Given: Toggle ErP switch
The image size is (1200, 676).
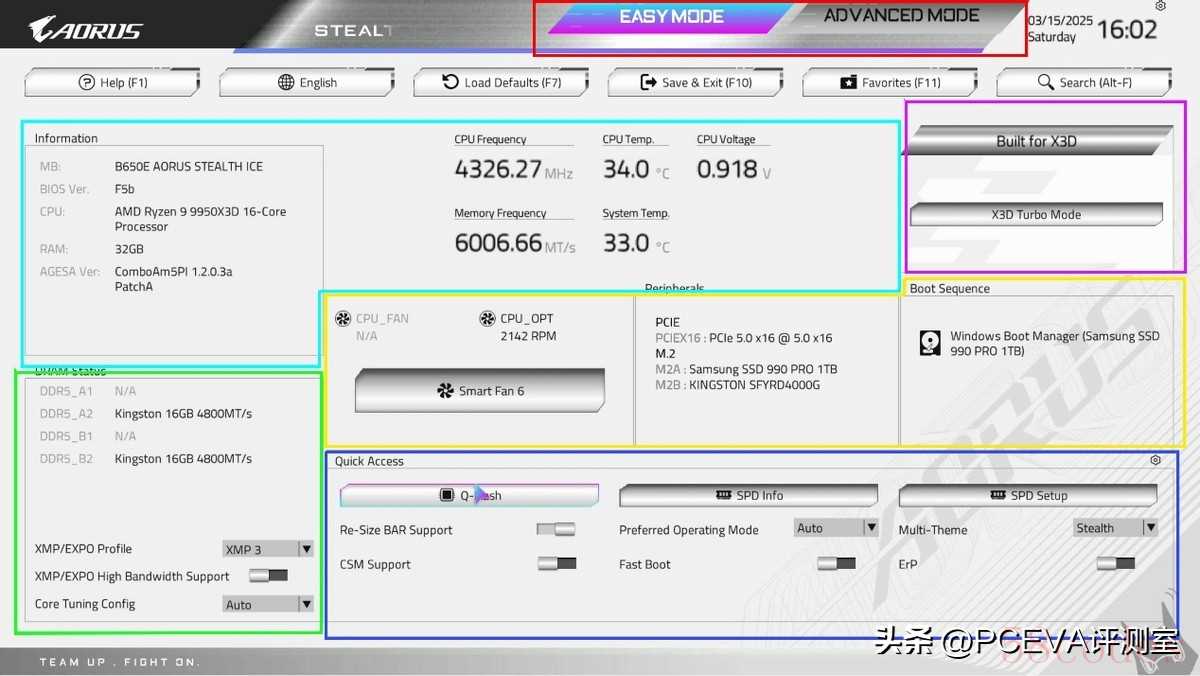Looking at the screenshot, I should click(x=1116, y=564).
